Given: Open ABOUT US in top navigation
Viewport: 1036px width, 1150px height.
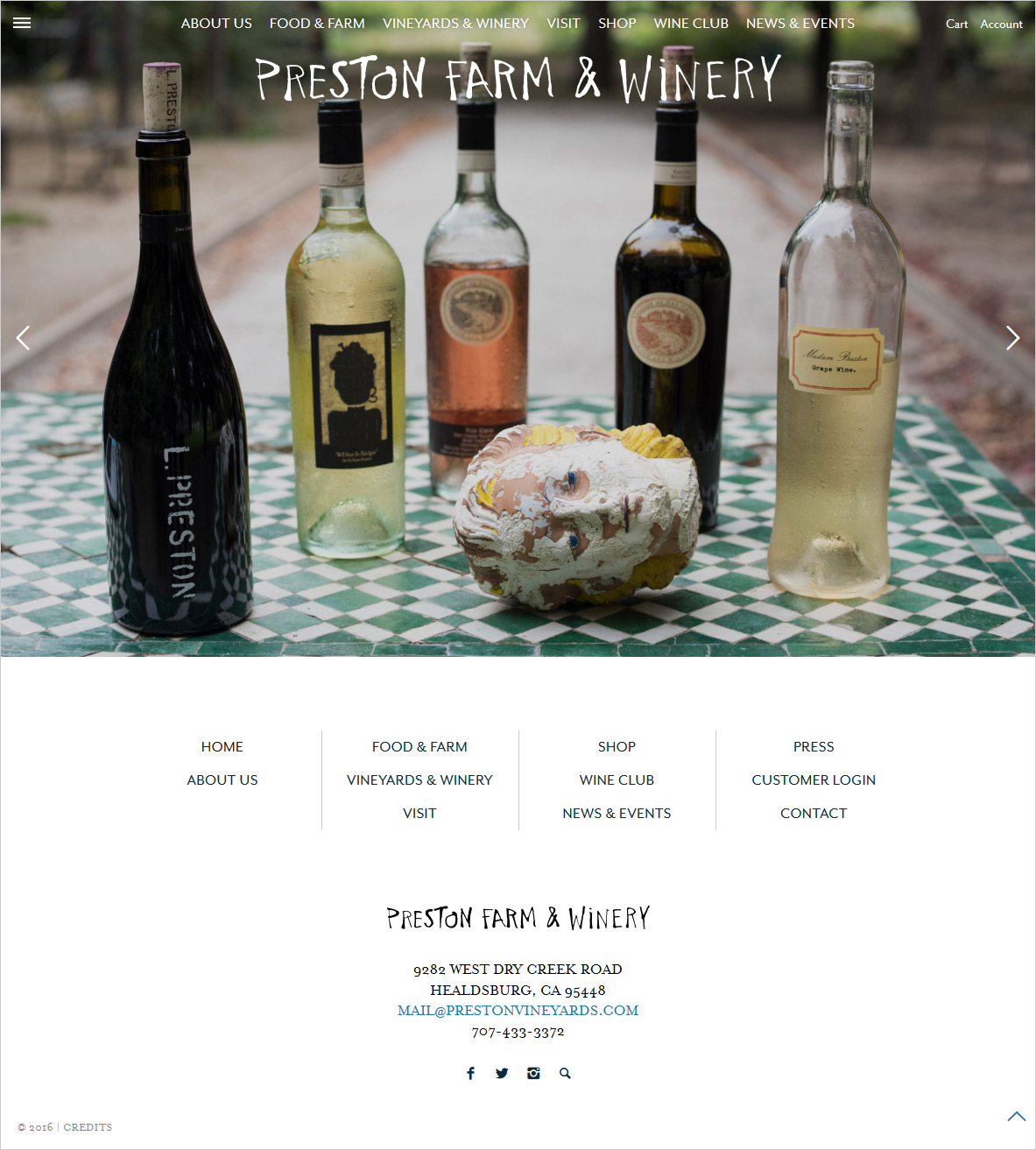Looking at the screenshot, I should (216, 24).
